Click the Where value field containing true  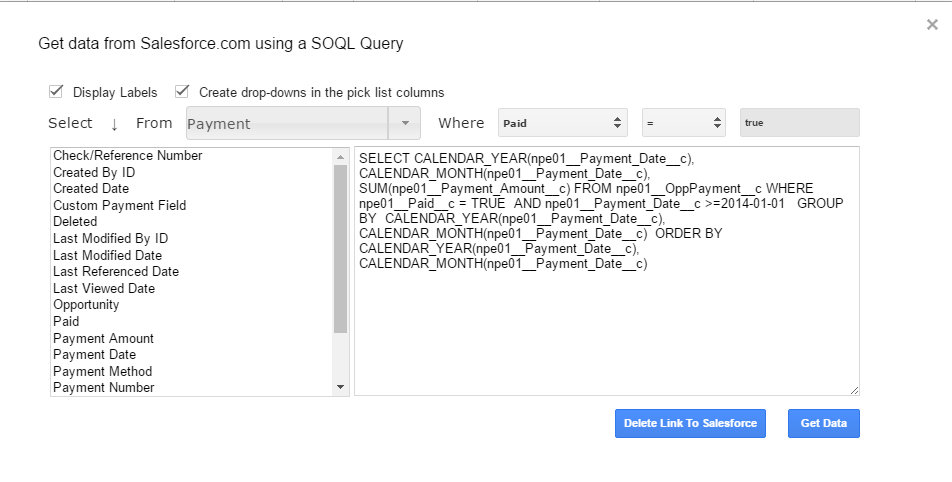[799, 123]
